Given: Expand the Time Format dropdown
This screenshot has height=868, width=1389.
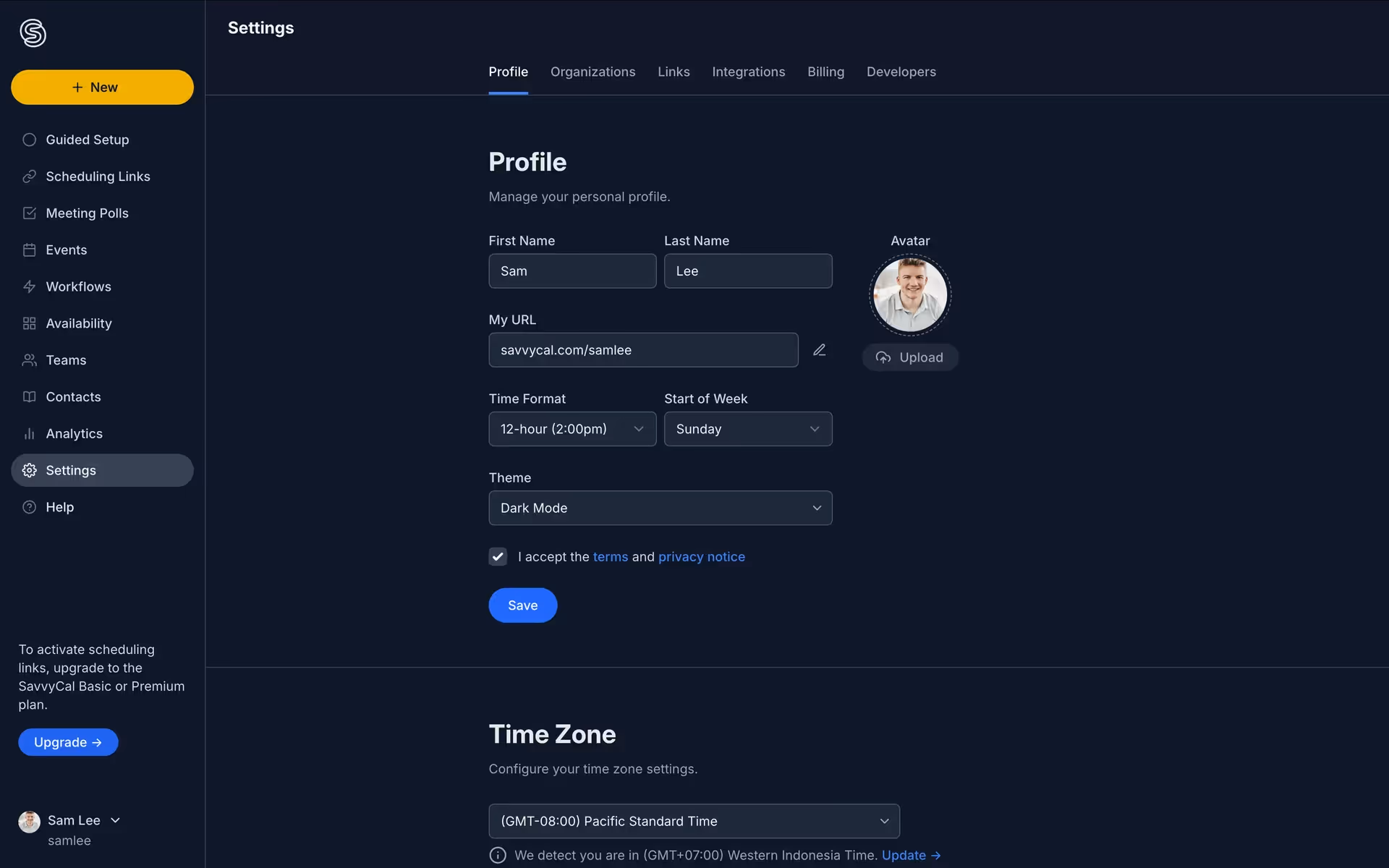Looking at the screenshot, I should 572,429.
